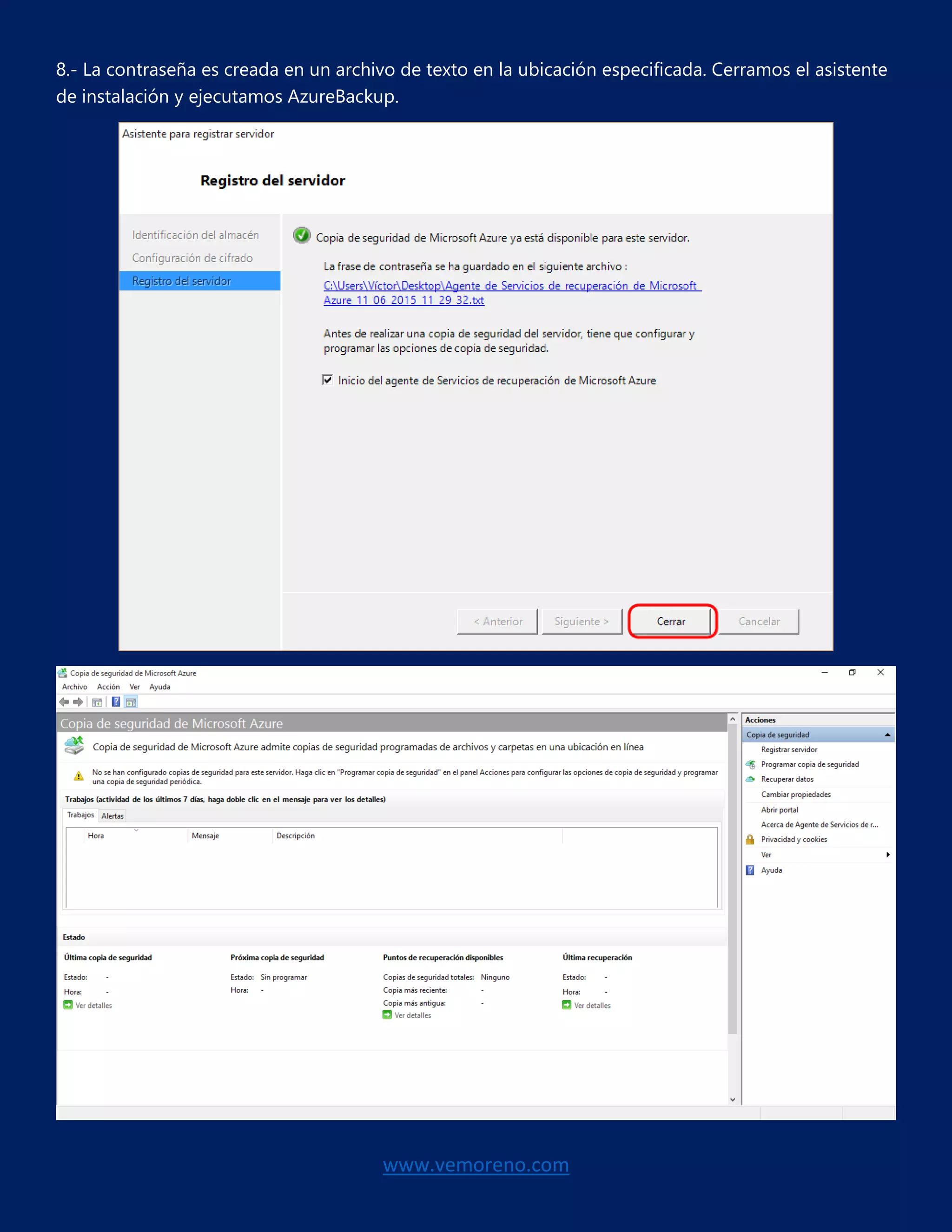Screen dimensions: 952x1232
Task: Expand the Ver submenu arrow in Acciones
Action: tap(888, 854)
